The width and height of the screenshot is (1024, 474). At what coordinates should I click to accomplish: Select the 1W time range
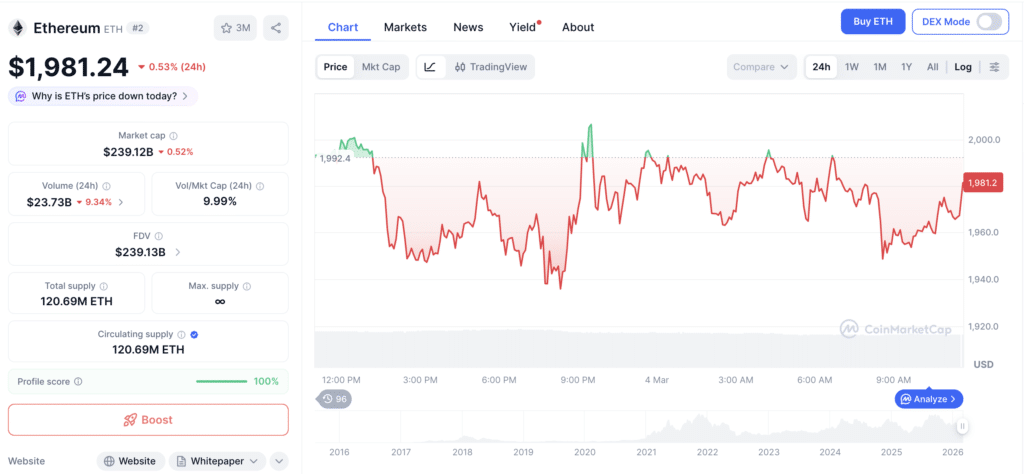click(852, 67)
